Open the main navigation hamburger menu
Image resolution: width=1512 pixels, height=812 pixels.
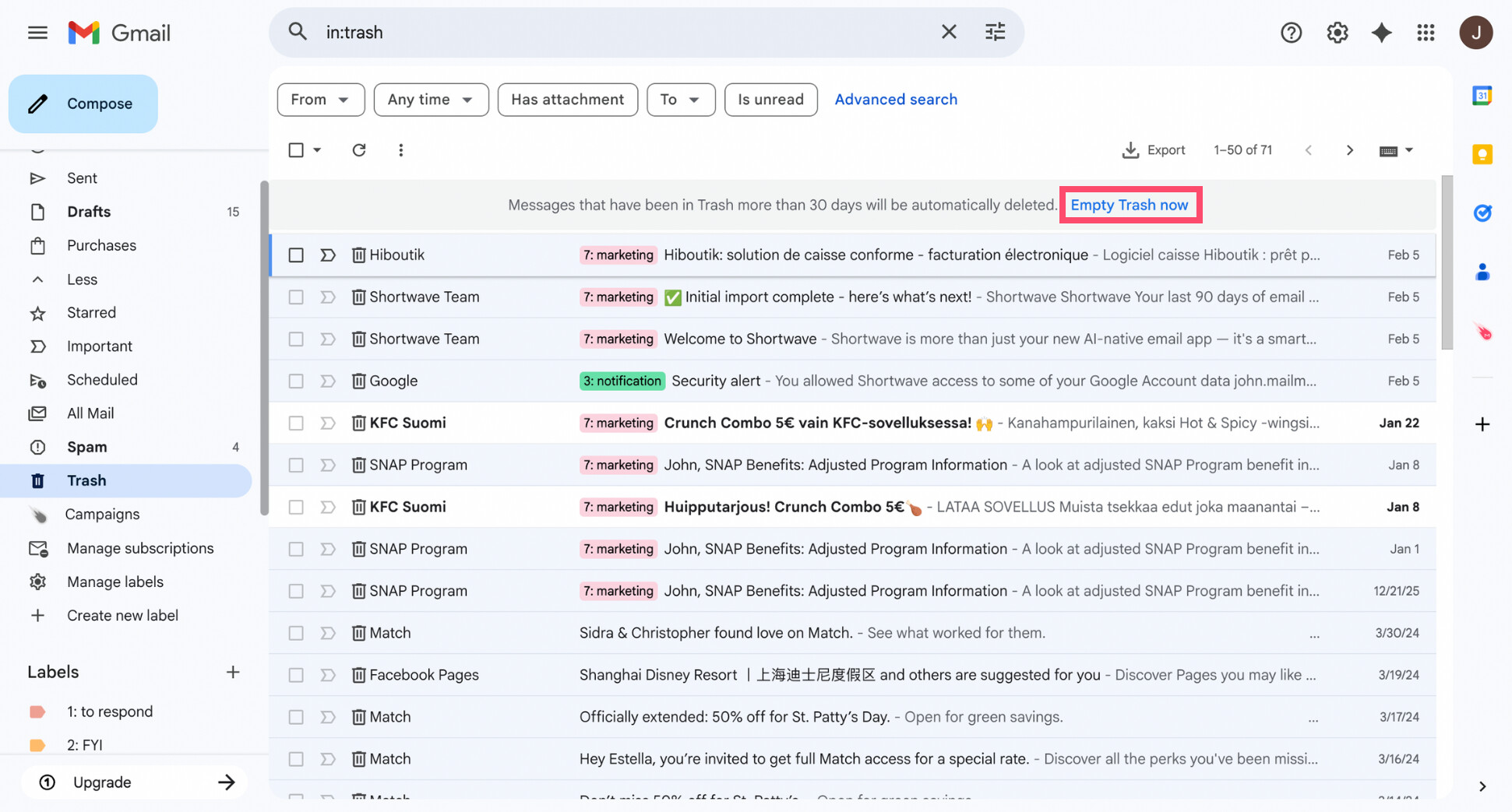pyautogui.click(x=37, y=32)
